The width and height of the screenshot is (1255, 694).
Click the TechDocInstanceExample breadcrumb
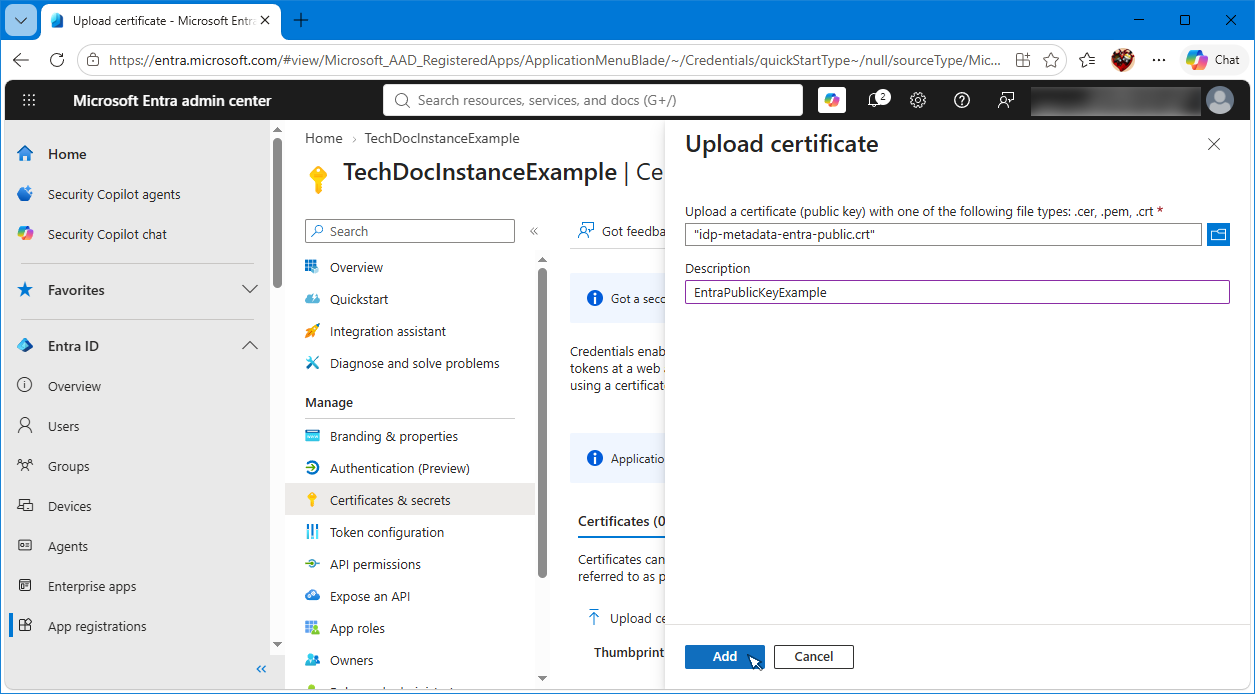pyautogui.click(x=442, y=138)
